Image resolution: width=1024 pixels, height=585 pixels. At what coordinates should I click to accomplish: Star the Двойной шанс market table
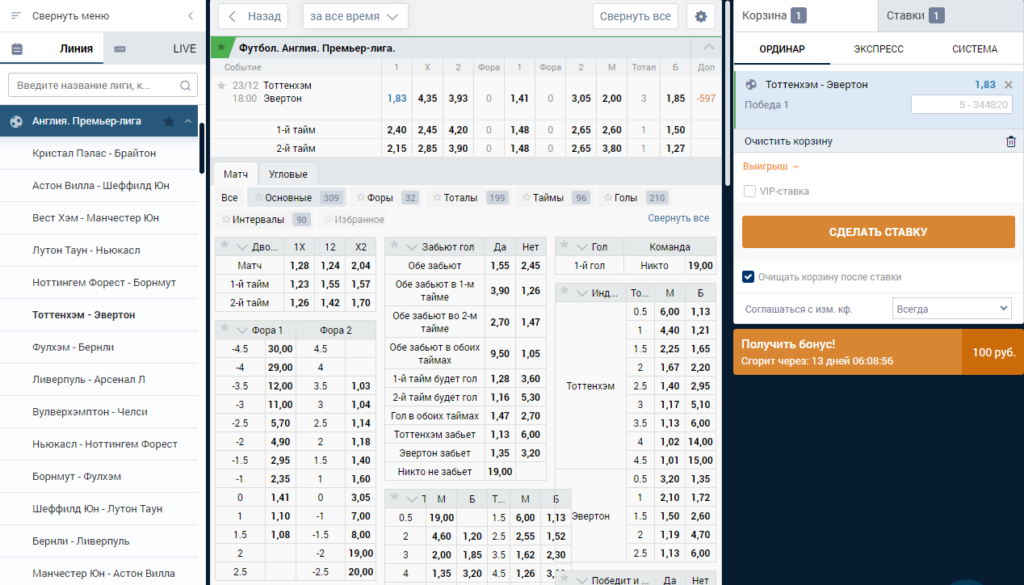(x=224, y=245)
